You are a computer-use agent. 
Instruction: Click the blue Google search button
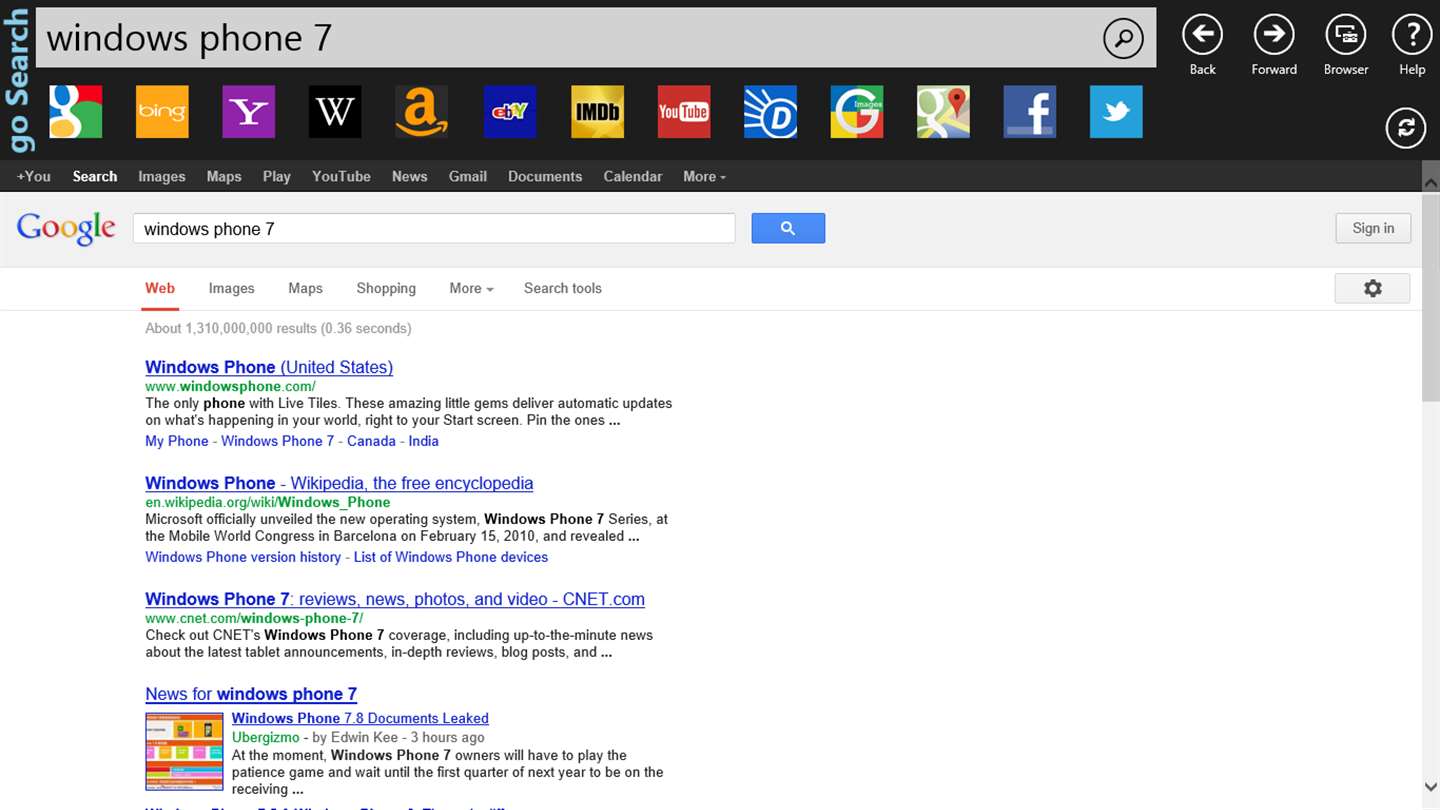point(788,228)
